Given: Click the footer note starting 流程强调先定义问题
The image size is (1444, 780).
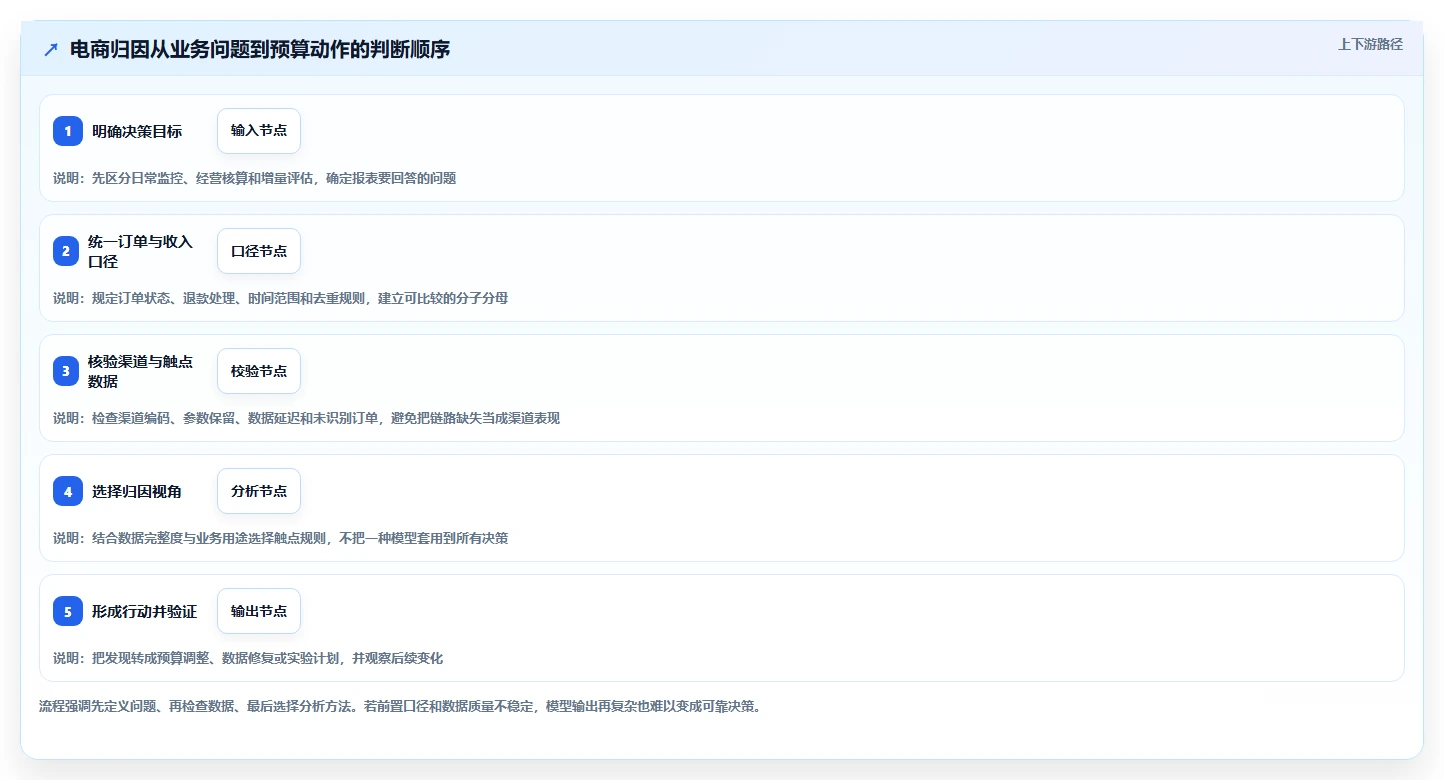Looking at the screenshot, I should [400, 706].
